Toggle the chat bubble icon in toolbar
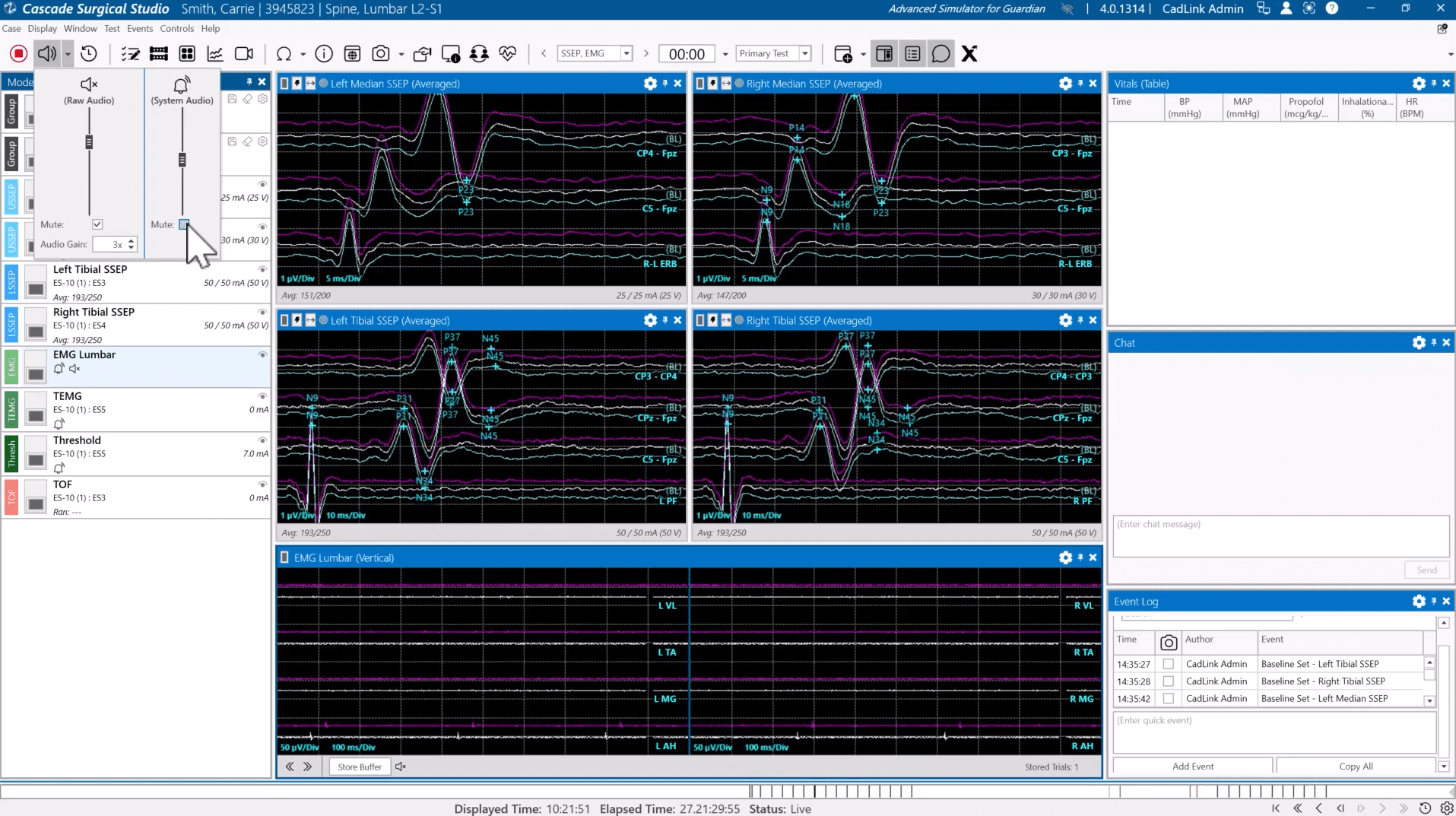 941,54
